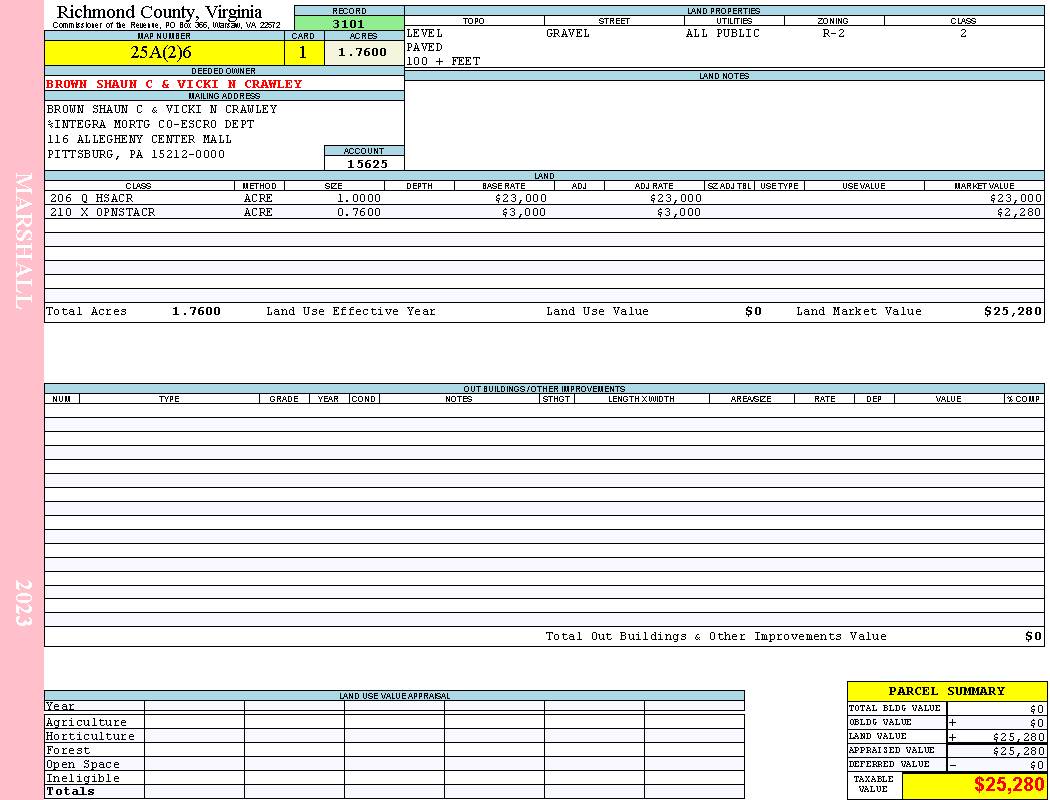Viewport: 1050px width, 800px height.
Task: Click the account number 15625
Action: (367, 164)
